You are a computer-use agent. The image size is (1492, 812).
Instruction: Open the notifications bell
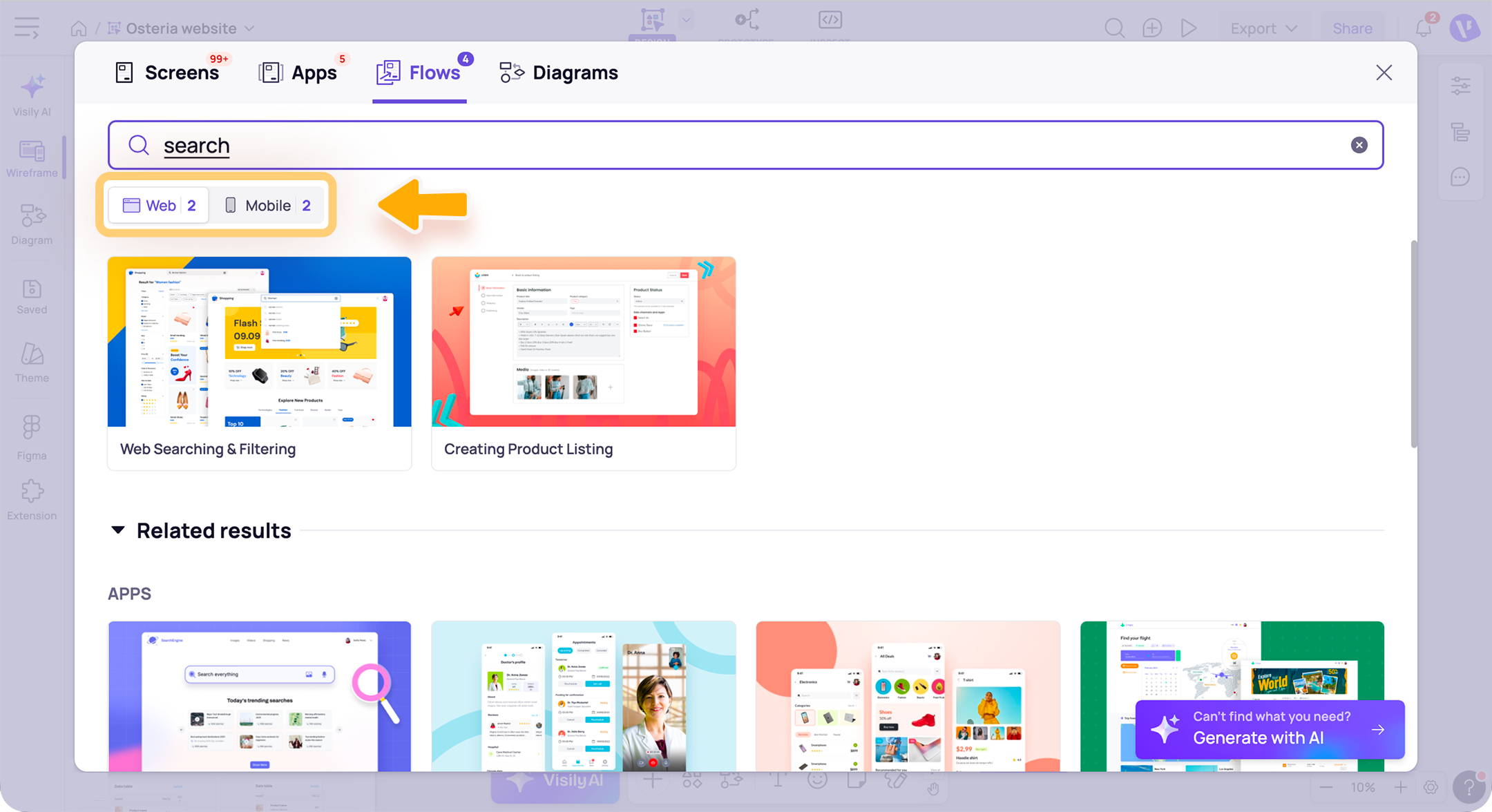tap(1424, 28)
